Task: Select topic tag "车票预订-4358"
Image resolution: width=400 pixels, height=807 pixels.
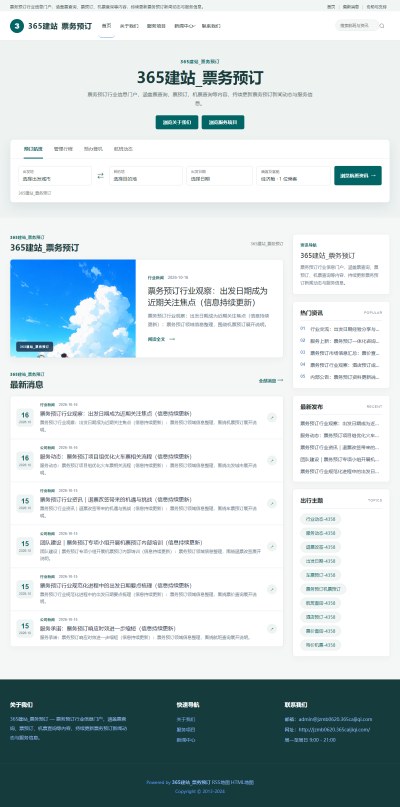Action: pyautogui.click(x=320, y=575)
